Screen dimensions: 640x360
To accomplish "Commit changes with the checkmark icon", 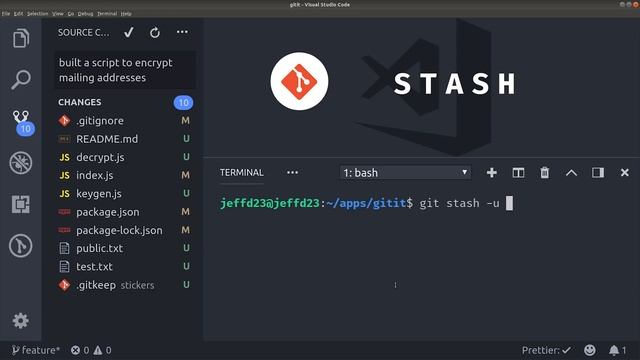I will click(x=129, y=32).
